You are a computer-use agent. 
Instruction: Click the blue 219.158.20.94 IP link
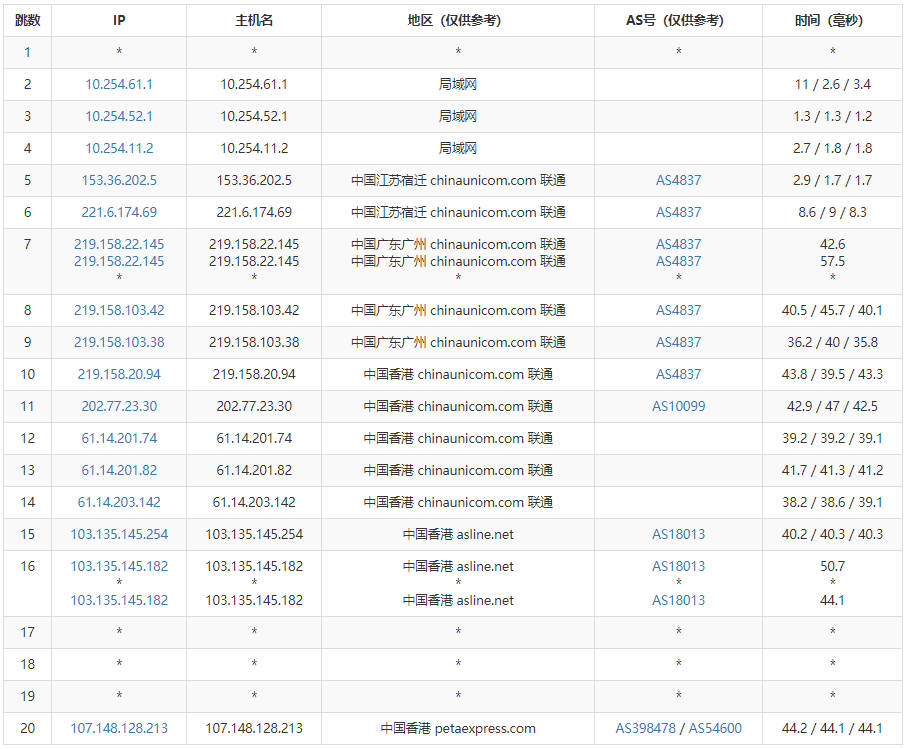[x=119, y=375]
